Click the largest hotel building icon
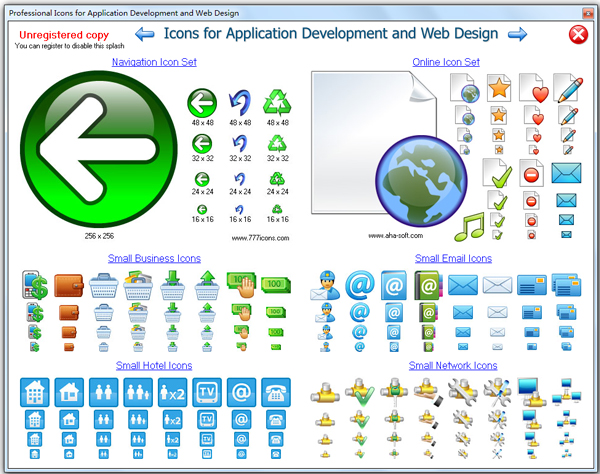Screen dimensions: 600x474 (34, 393)
